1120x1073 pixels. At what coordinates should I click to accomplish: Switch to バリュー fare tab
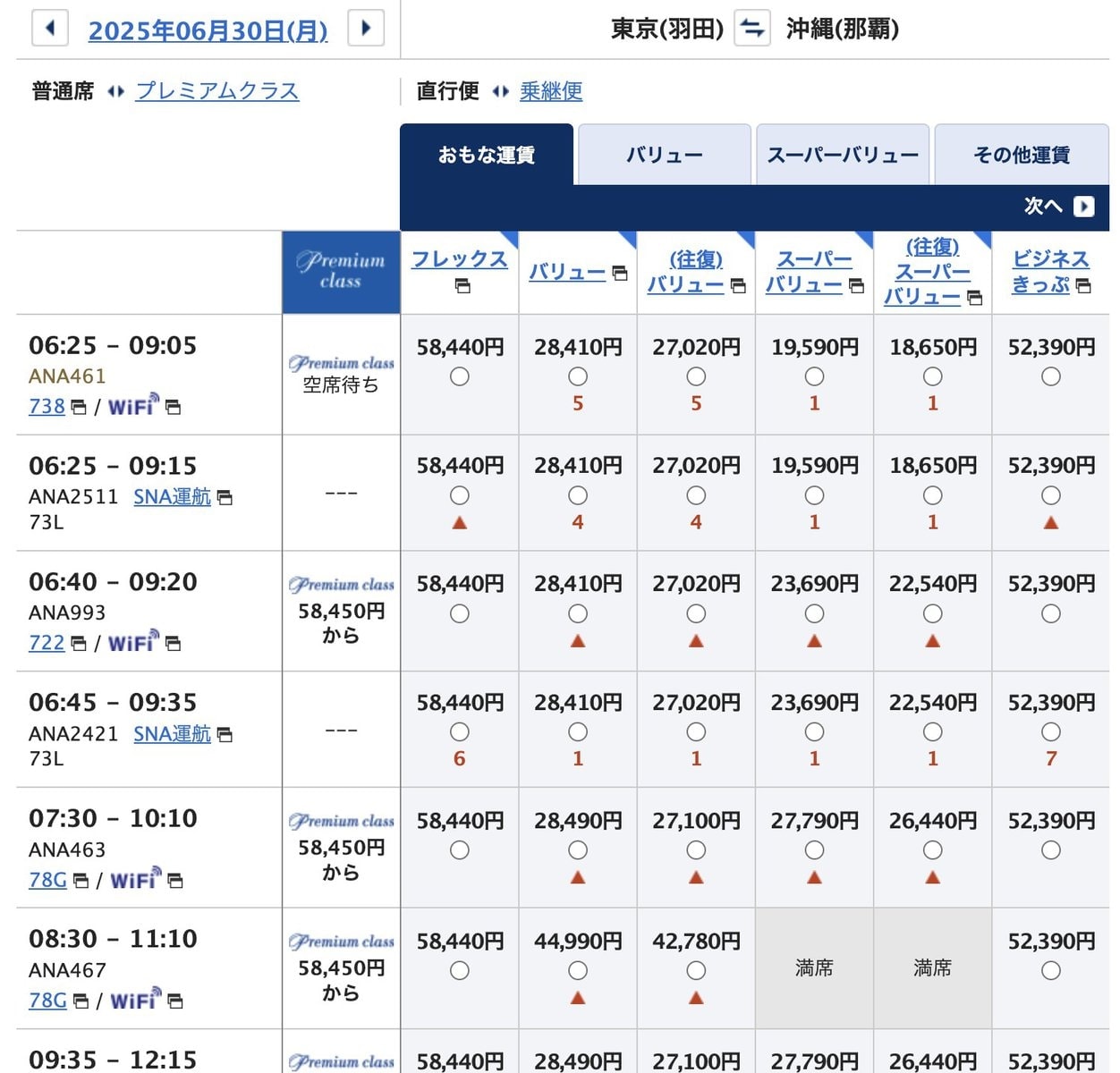click(664, 155)
